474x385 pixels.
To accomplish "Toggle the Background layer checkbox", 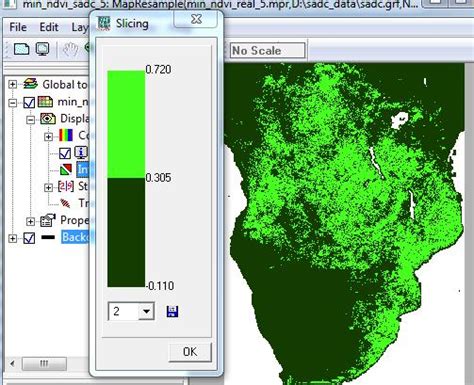I will tap(29, 238).
